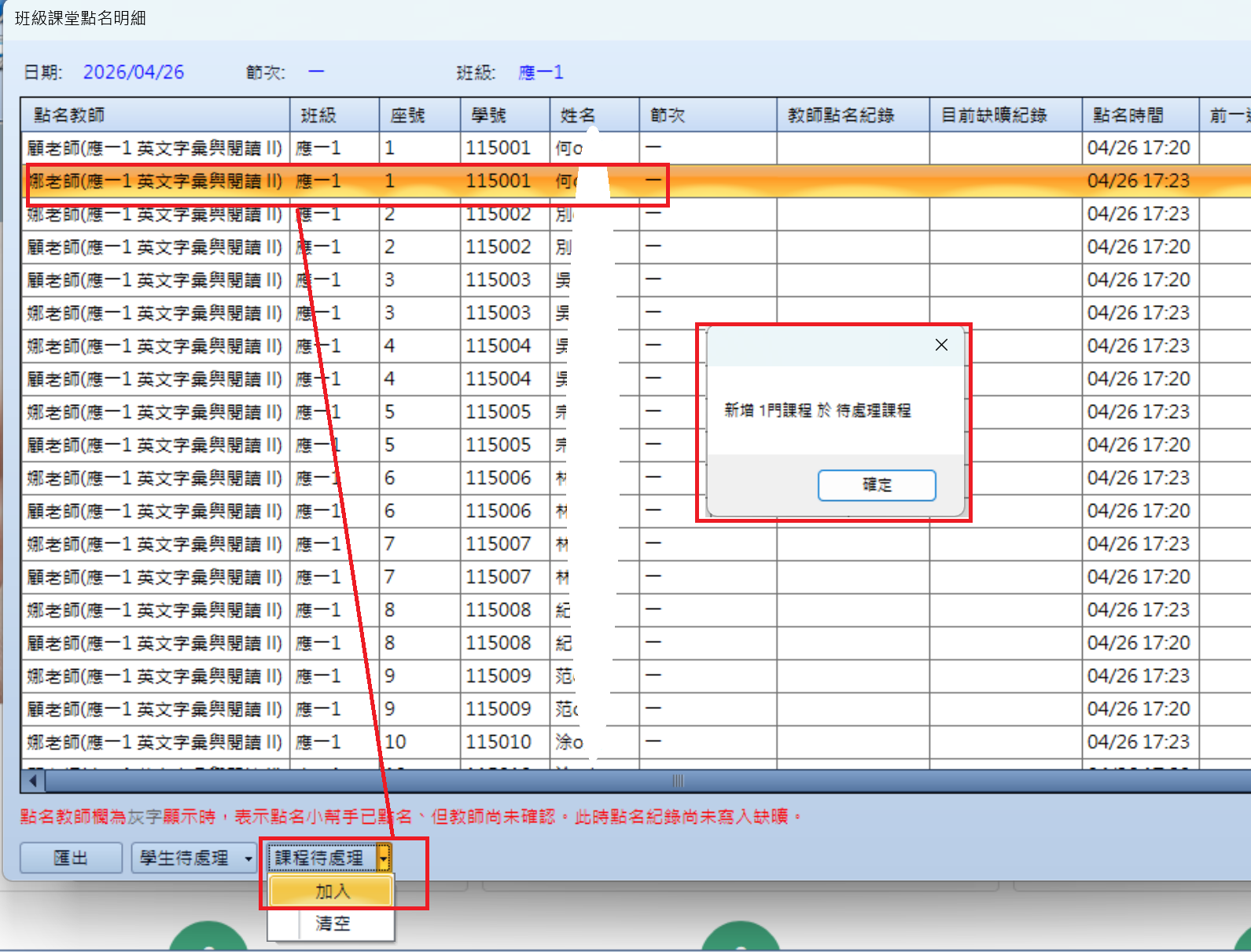Click the date value 2026/04/26

[134, 72]
